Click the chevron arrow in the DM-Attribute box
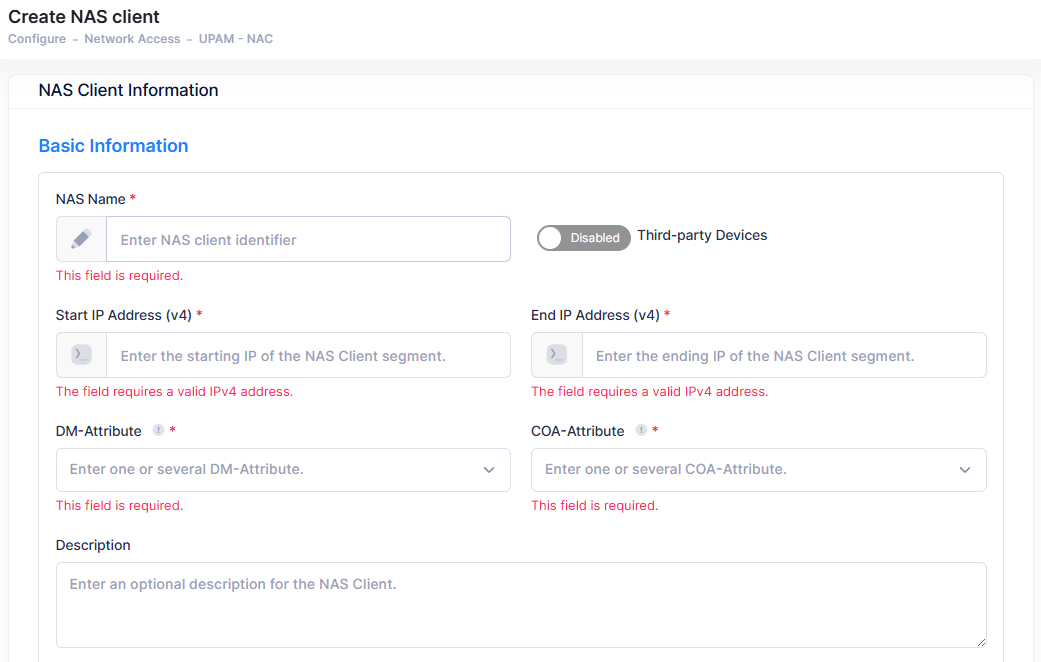The image size is (1041, 662). (489, 470)
